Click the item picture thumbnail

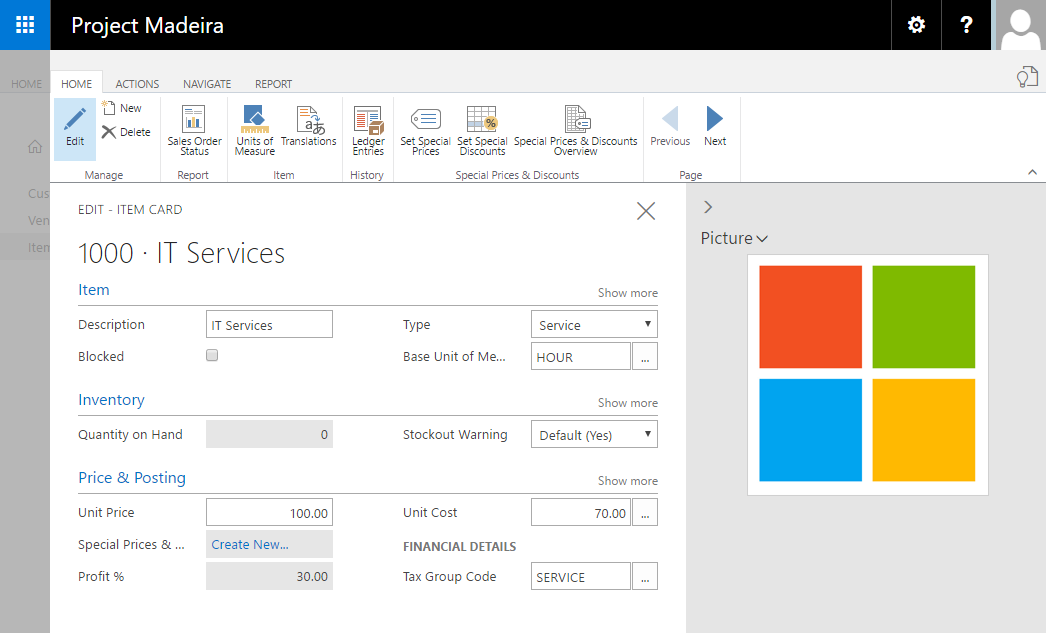(x=867, y=373)
